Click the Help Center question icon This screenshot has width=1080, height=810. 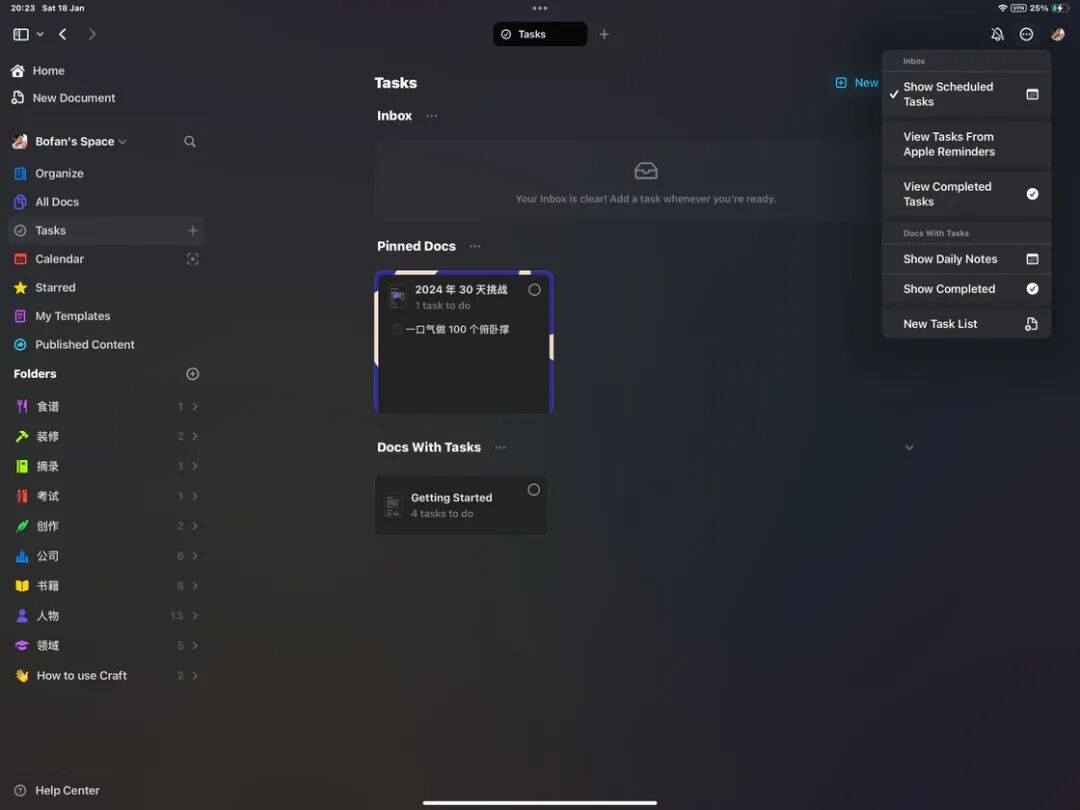(x=21, y=791)
